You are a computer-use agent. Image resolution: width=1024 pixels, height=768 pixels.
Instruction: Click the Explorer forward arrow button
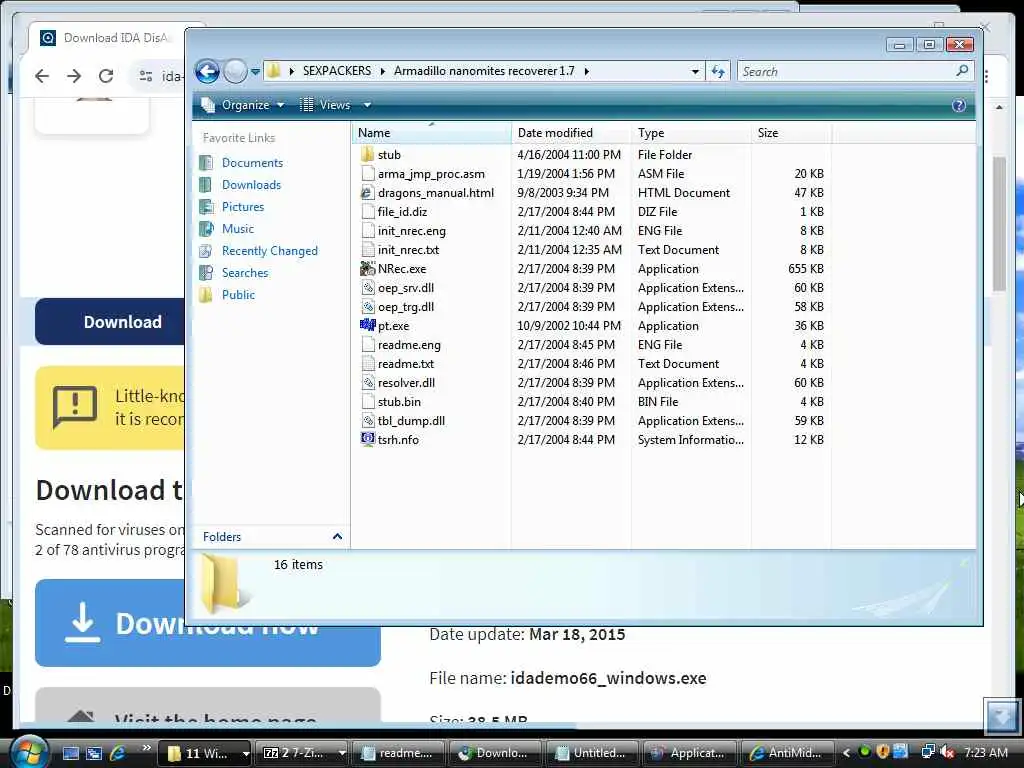click(x=235, y=71)
